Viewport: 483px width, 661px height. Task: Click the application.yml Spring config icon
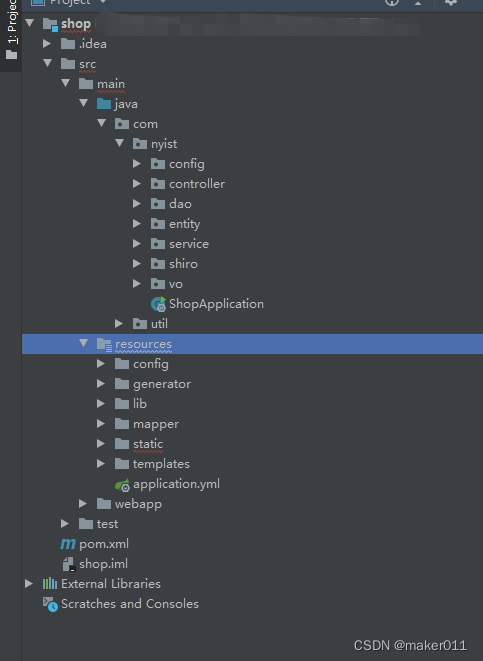click(x=122, y=485)
